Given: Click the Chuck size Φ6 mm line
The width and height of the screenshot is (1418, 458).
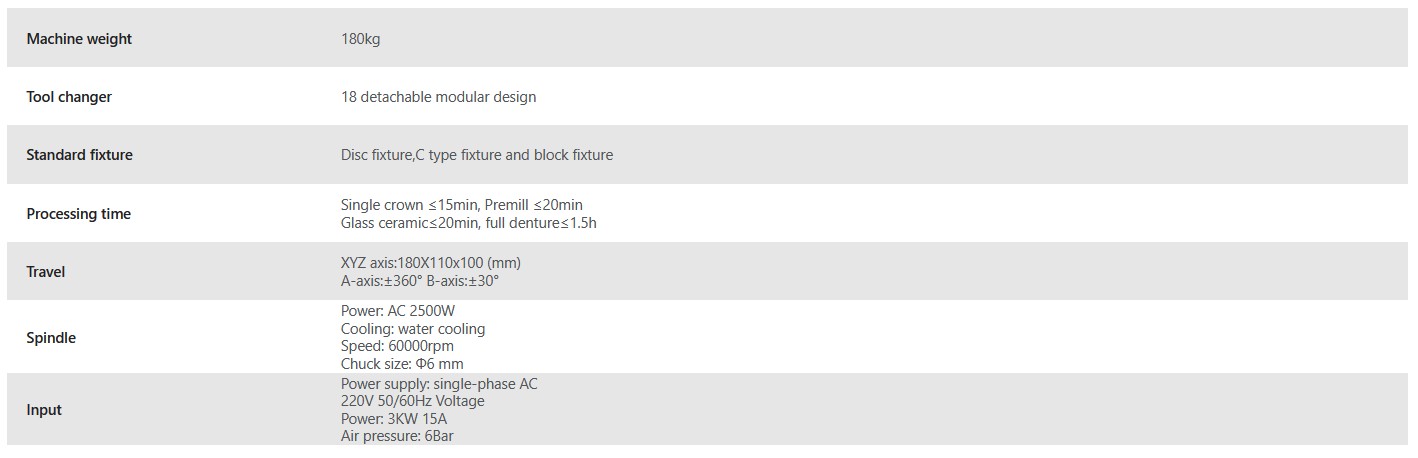Looking at the screenshot, I should (x=402, y=364).
